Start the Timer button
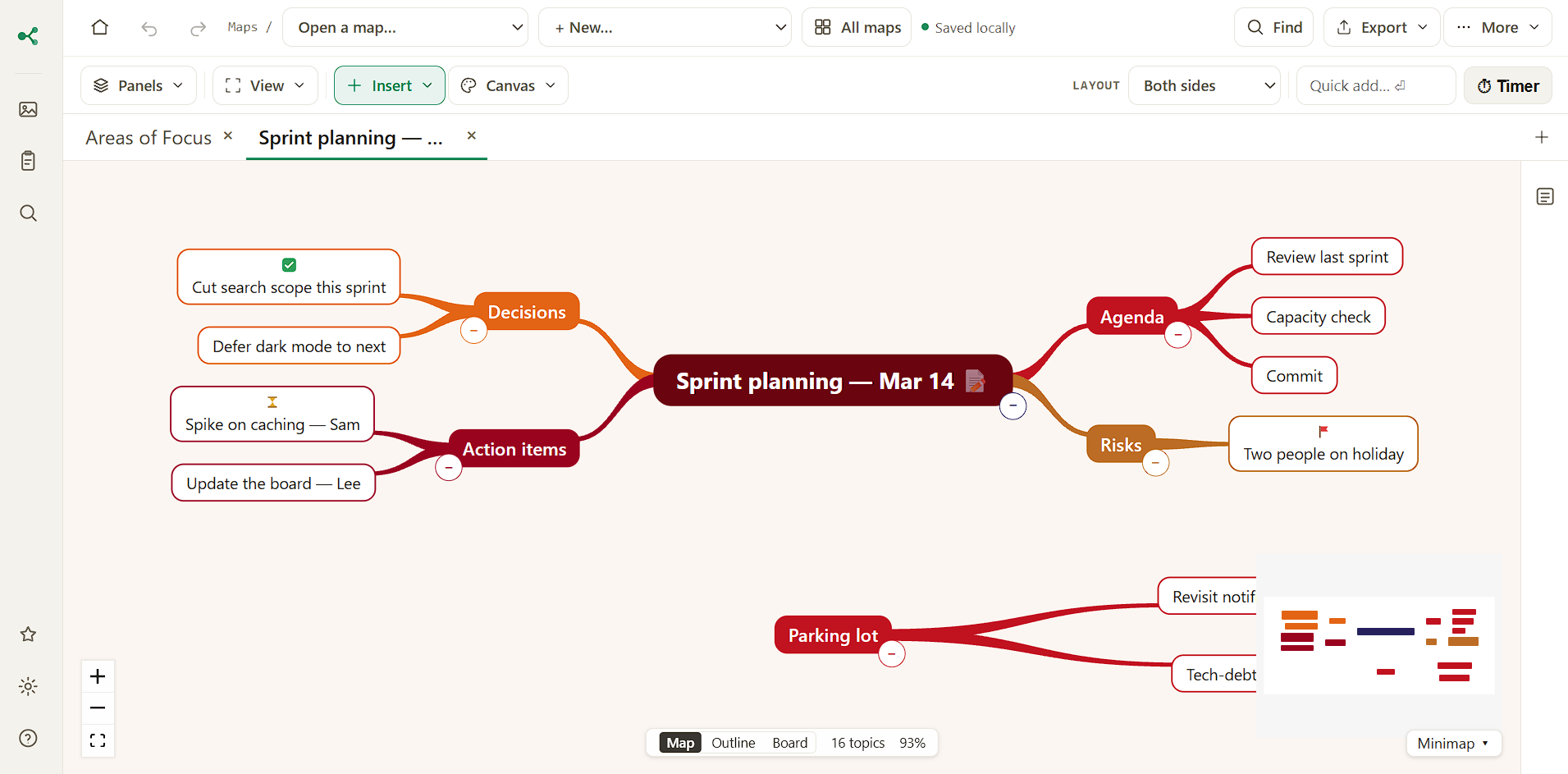The height and width of the screenshot is (774, 1568). click(1508, 85)
